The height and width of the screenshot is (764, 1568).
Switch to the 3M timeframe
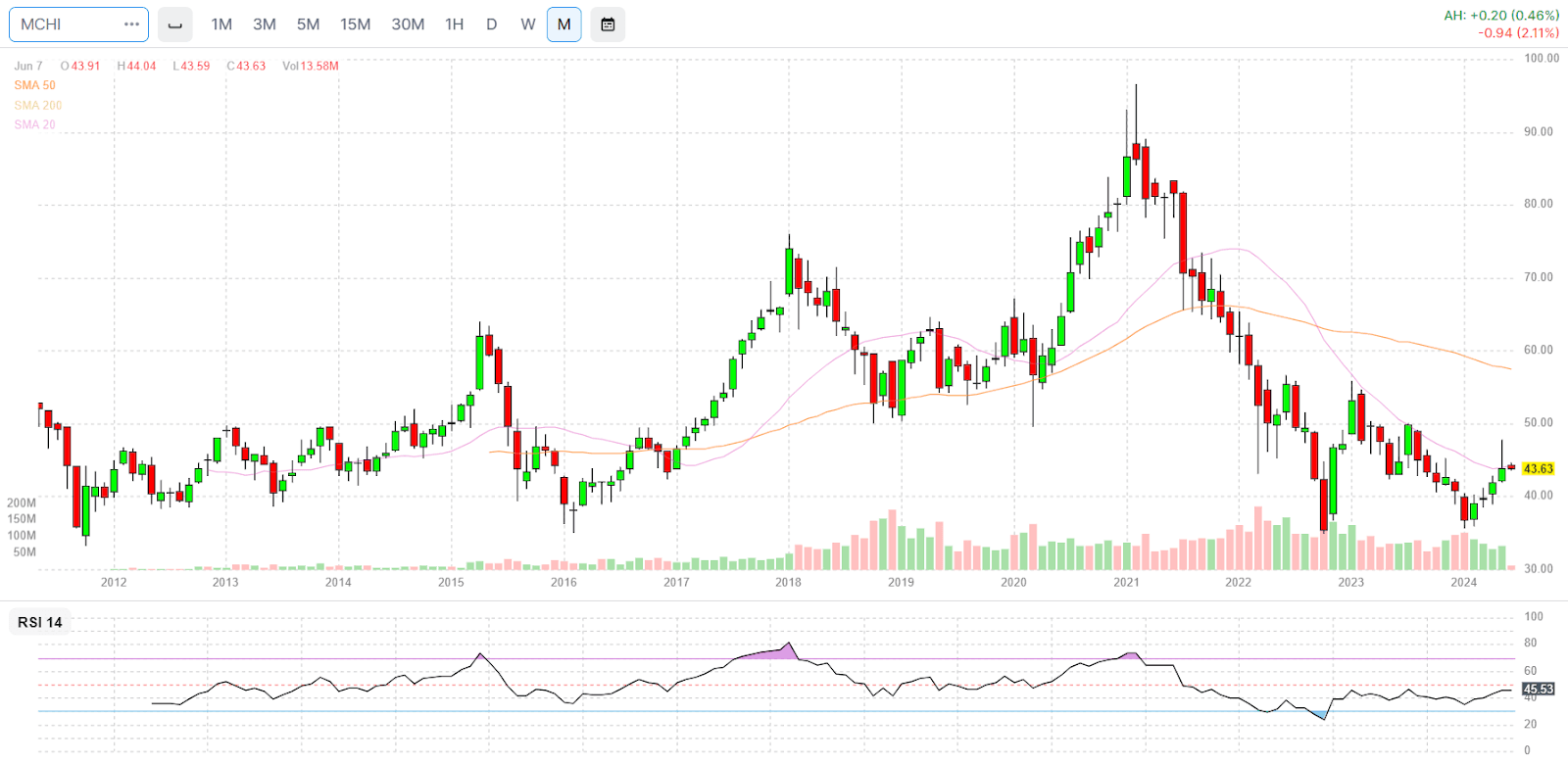(x=265, y=24)
